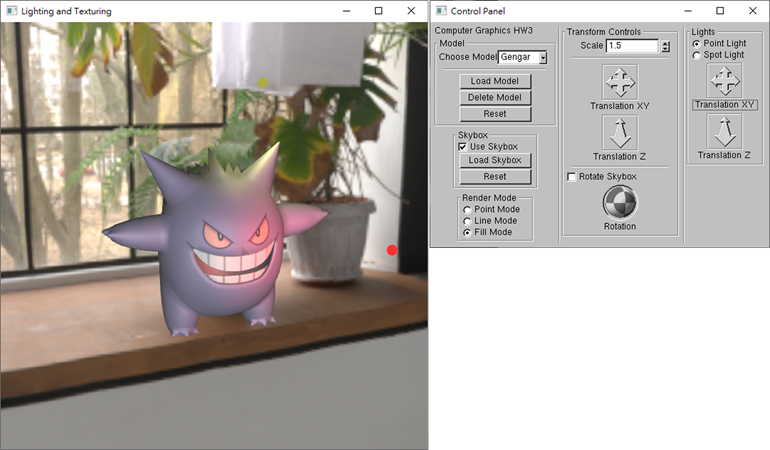Open the Choose Model dropdown
Viewport: 770px width, 450px height.
543,58
